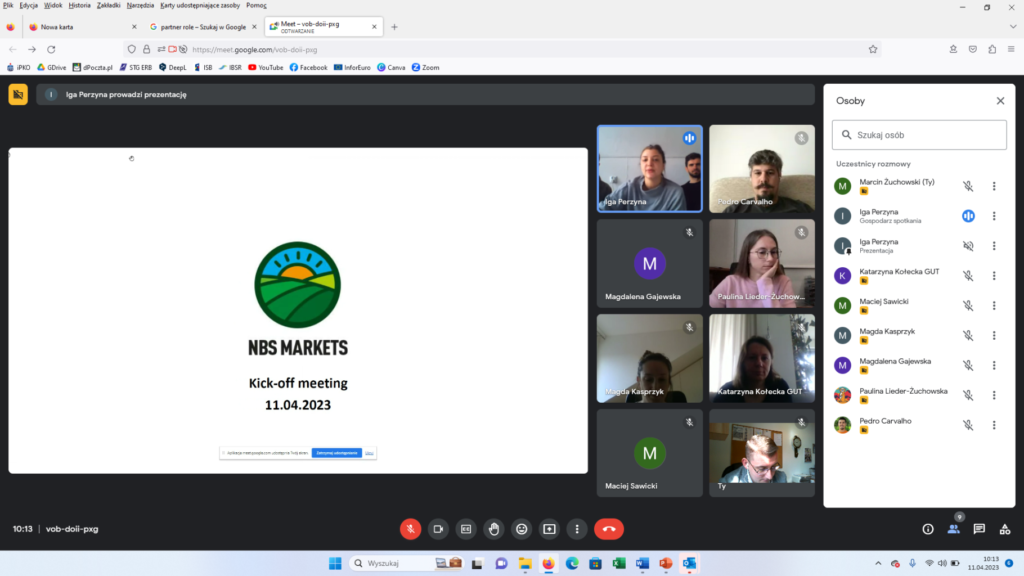Viewport: 1024px width, 576px height.
Task: Select Pedro Carvalho video tile
Action: (x=761, y=168)
